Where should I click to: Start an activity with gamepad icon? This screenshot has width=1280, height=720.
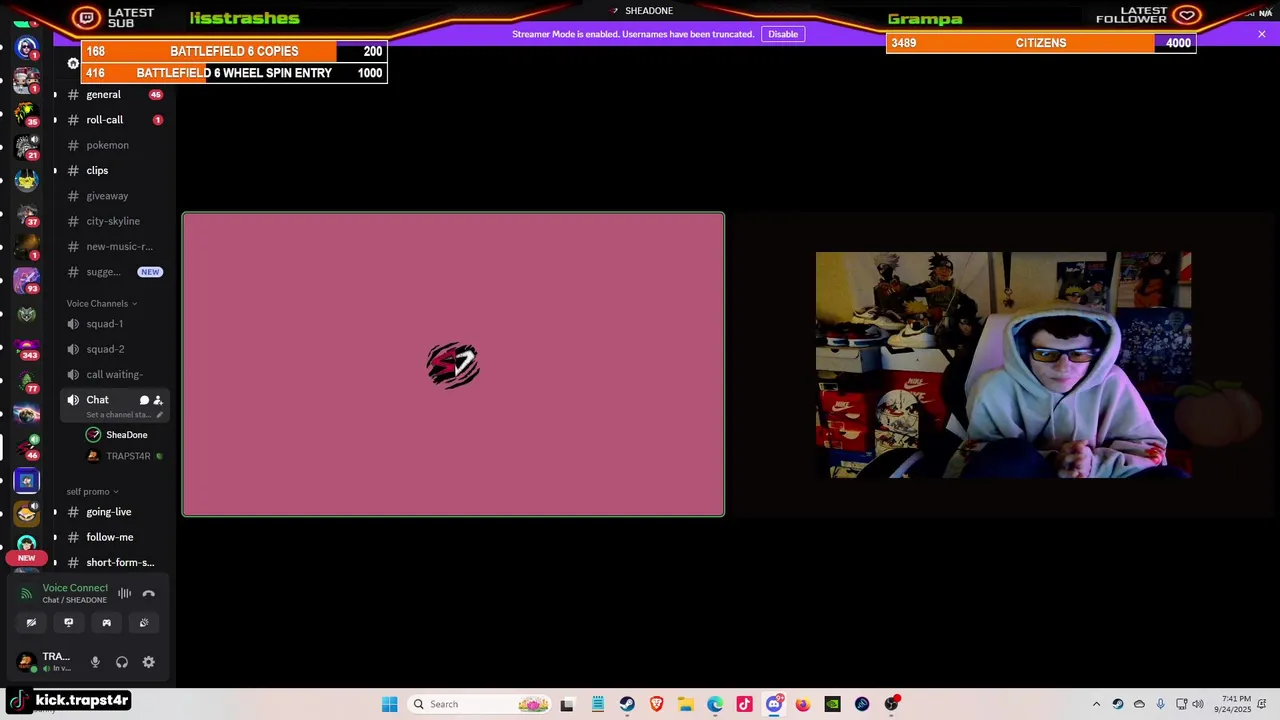106,622
